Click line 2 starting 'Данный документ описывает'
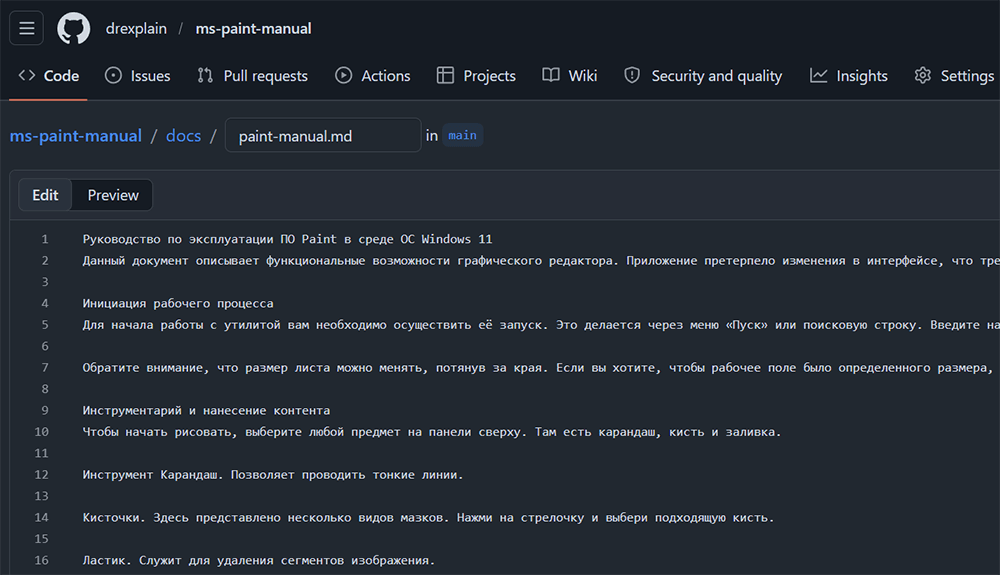1000x575 pixels. (541, 261)
